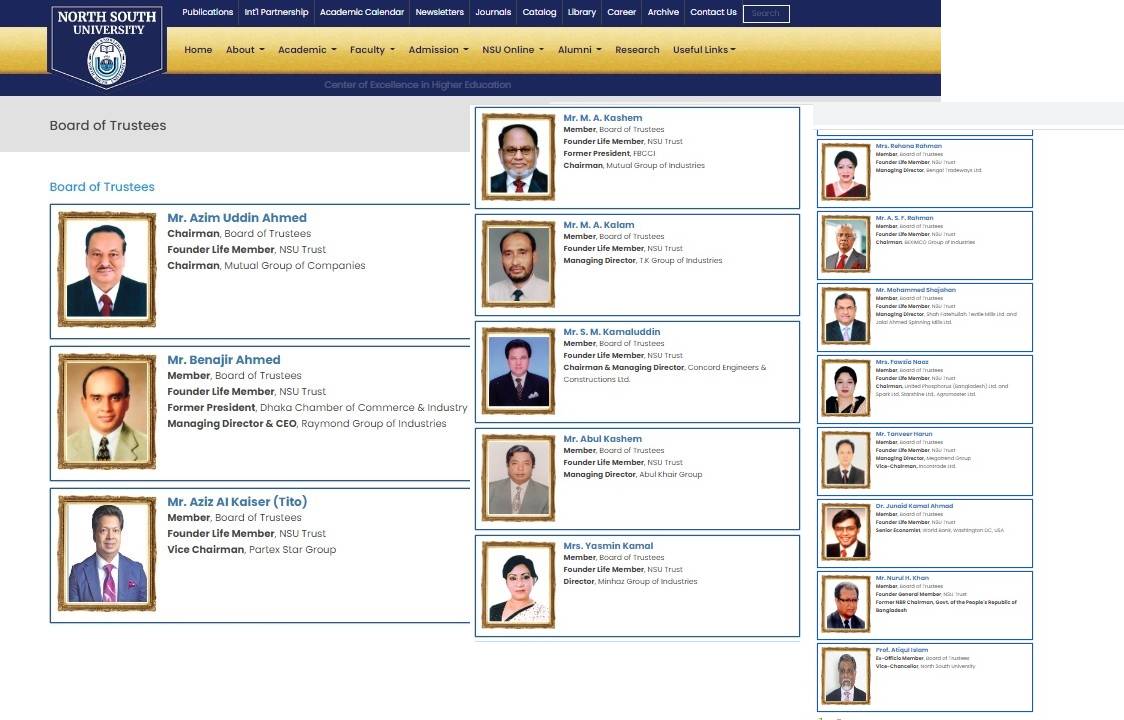Click the North South University logo
Image resolution: width=1124 pixels, height=720 pixels.
pos(107,47)
